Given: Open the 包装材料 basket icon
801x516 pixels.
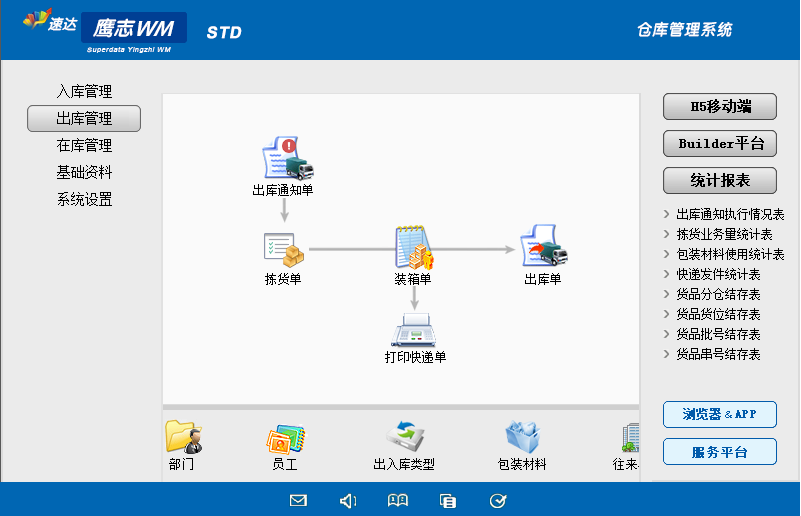Looking at the screenshot, I should (522, 437).
